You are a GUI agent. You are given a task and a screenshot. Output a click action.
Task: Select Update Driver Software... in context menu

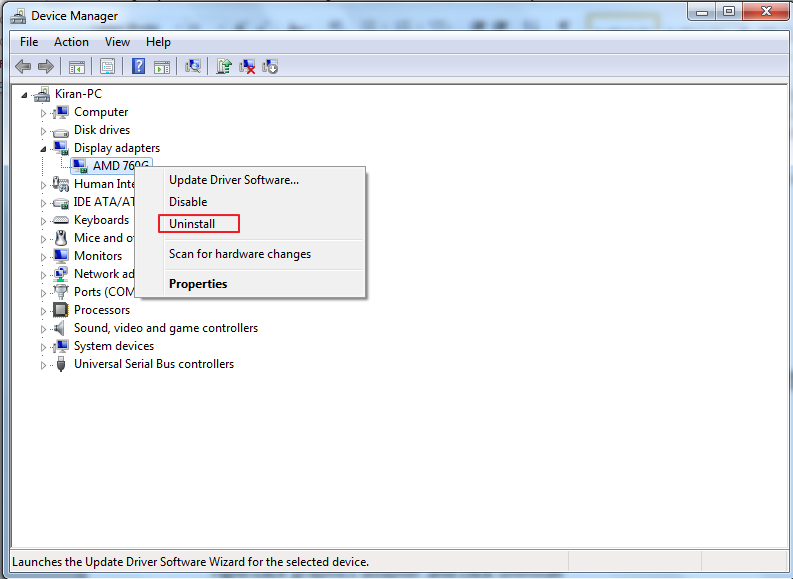coord(233,180)
